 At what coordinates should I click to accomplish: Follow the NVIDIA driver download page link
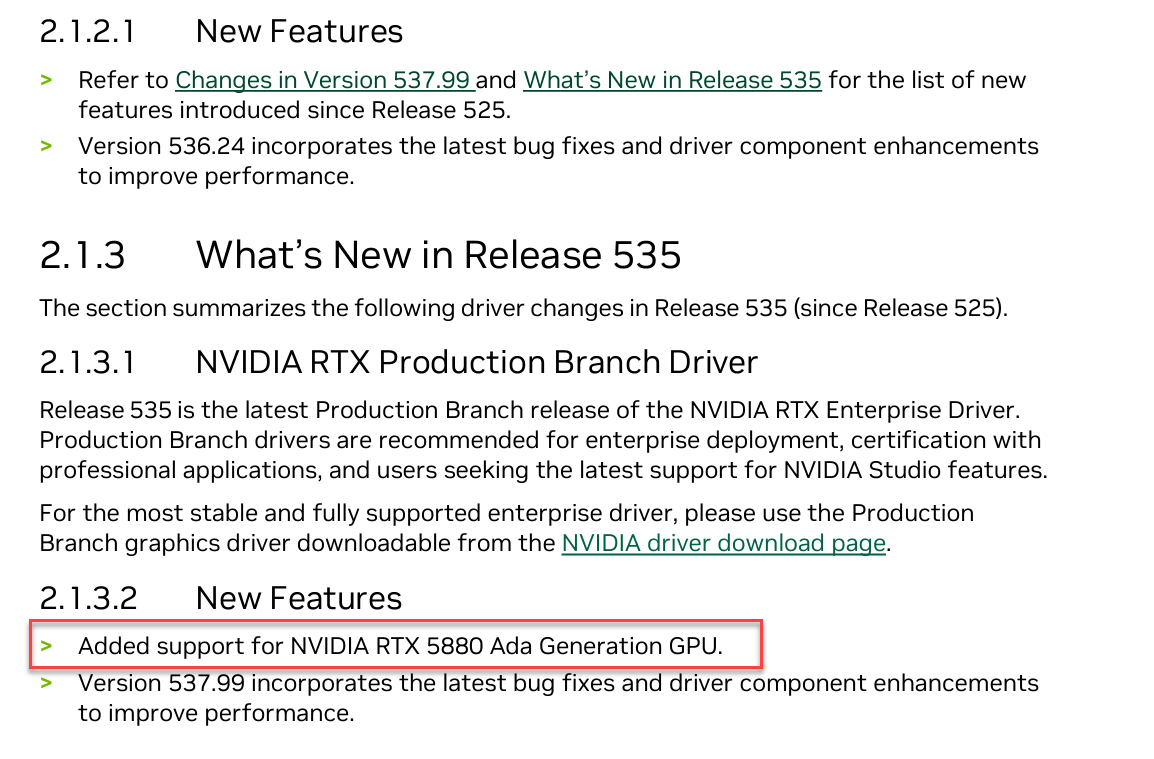tap(723, 543)
